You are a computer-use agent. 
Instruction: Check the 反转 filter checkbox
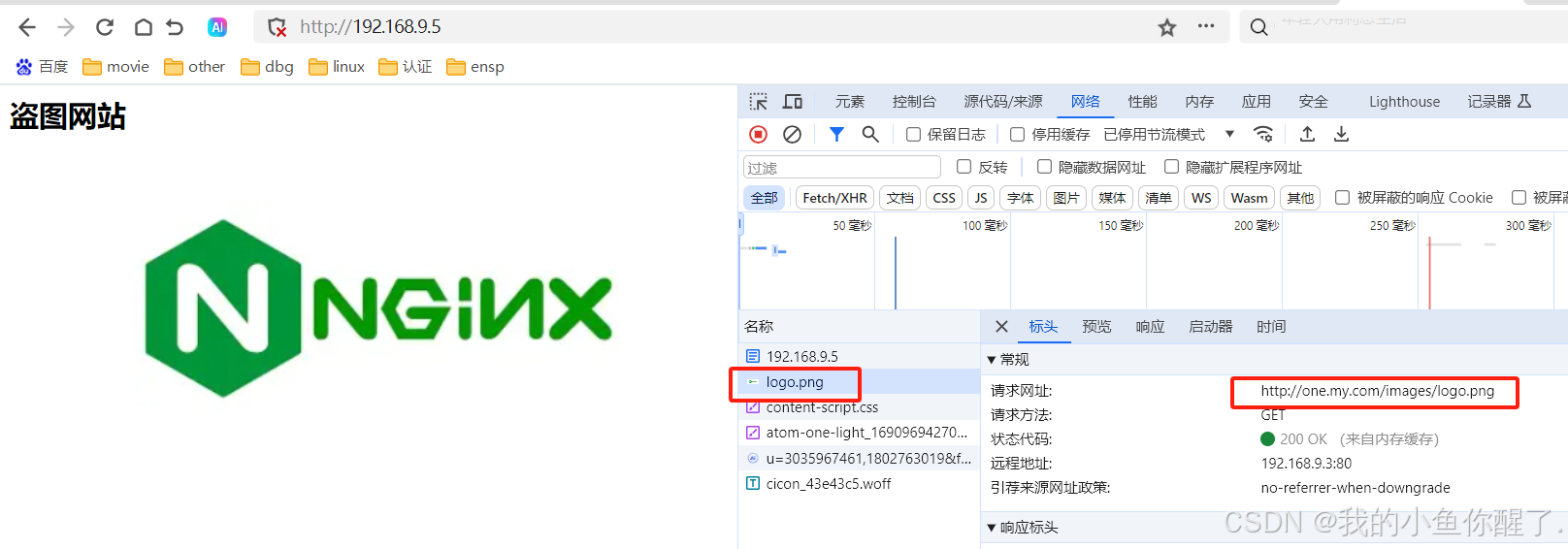point(964,167)
